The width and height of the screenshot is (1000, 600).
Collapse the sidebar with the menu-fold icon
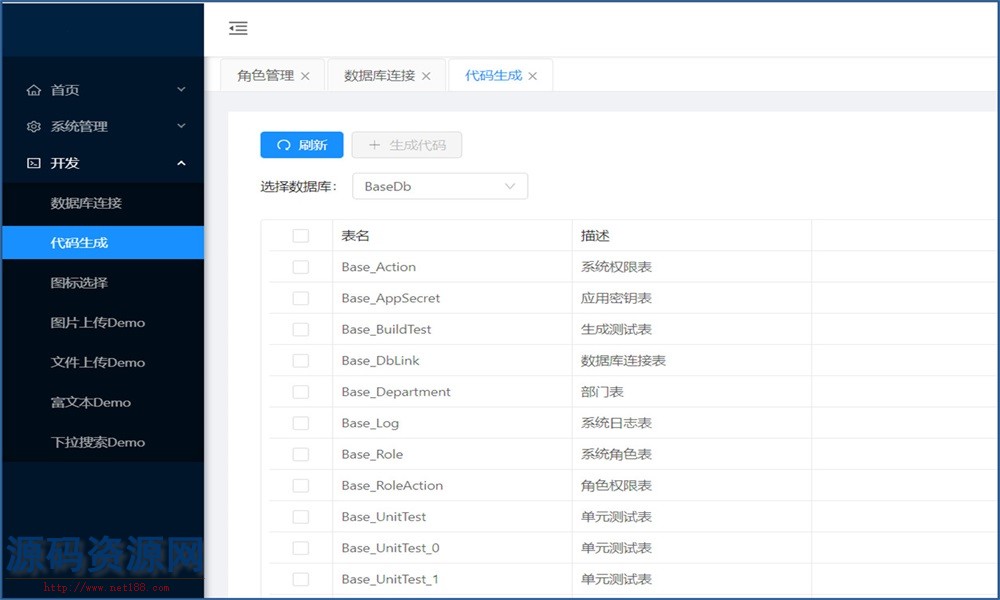[x=238, y=29]
